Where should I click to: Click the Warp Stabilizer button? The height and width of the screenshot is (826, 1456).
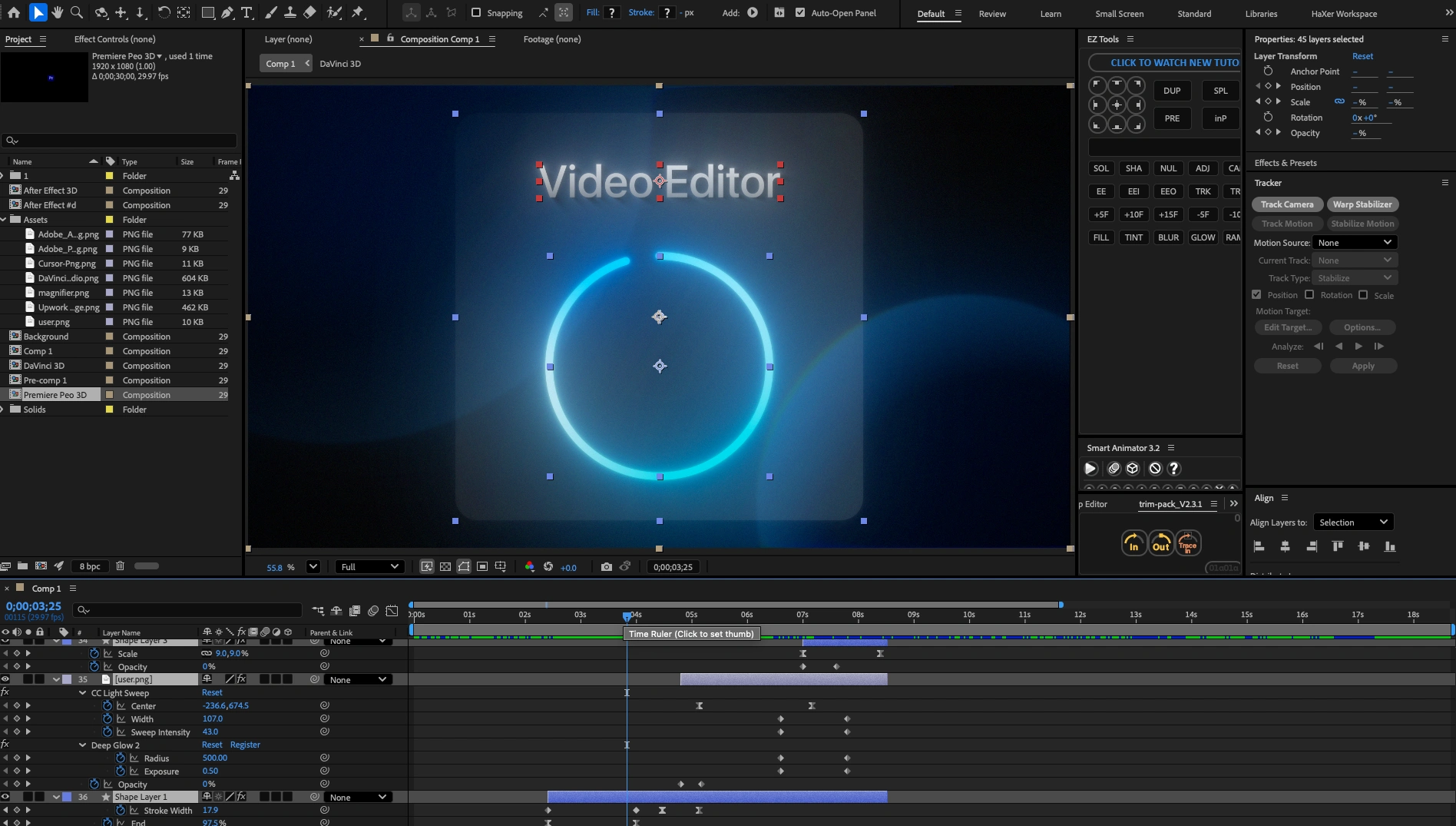pyautogui.click(x=1363, y=204)
